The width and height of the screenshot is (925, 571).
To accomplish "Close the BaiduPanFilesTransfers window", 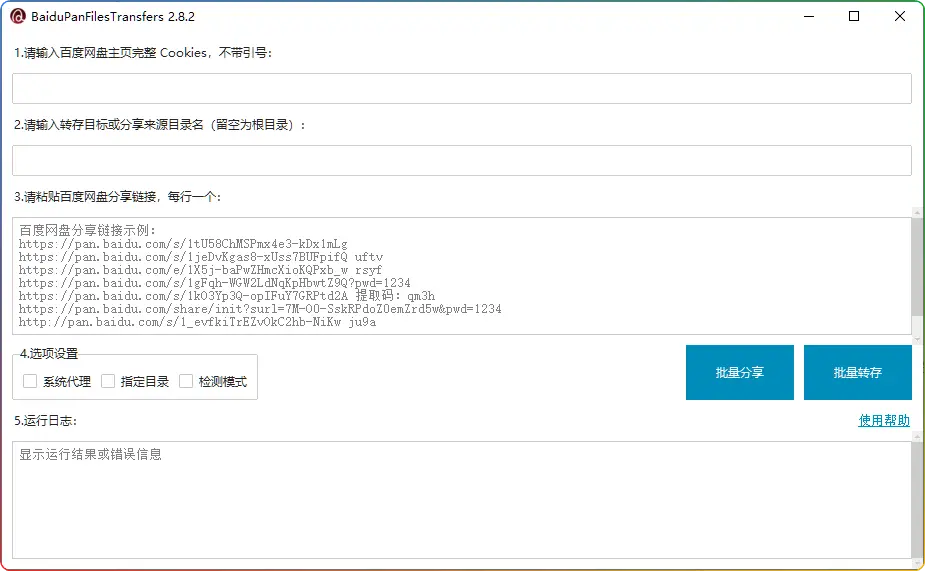I will click(x=900, y=16).
